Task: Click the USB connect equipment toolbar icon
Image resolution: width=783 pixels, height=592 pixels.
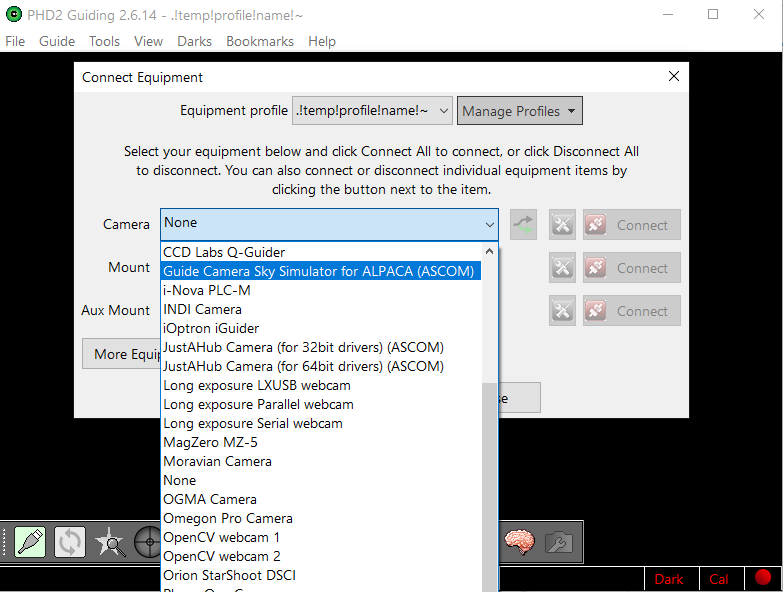Action: (30, 541)
